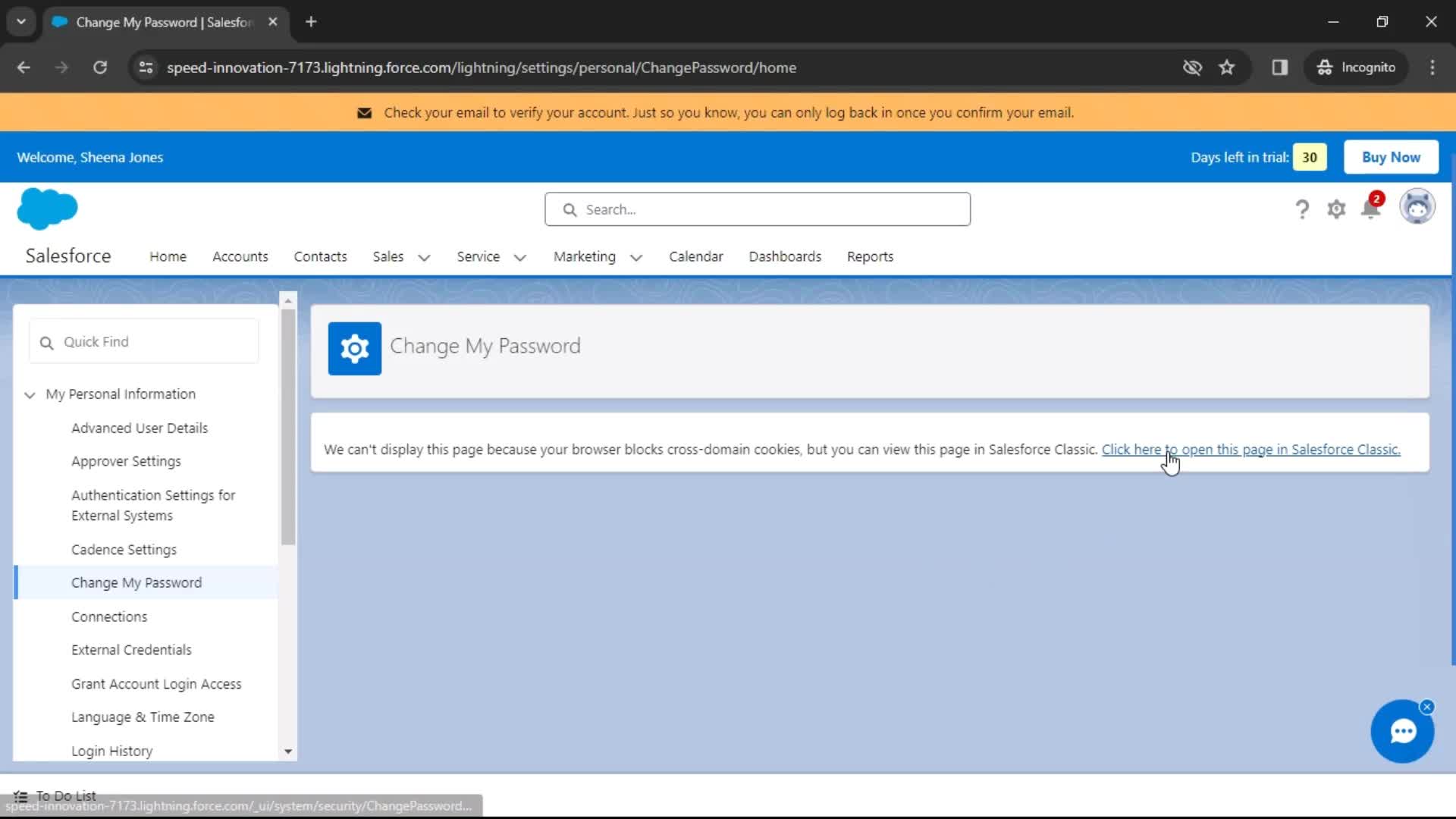1456x819 pixels.
Task: Click sidebar scrollbar up arrow
Action: [288, 301]
